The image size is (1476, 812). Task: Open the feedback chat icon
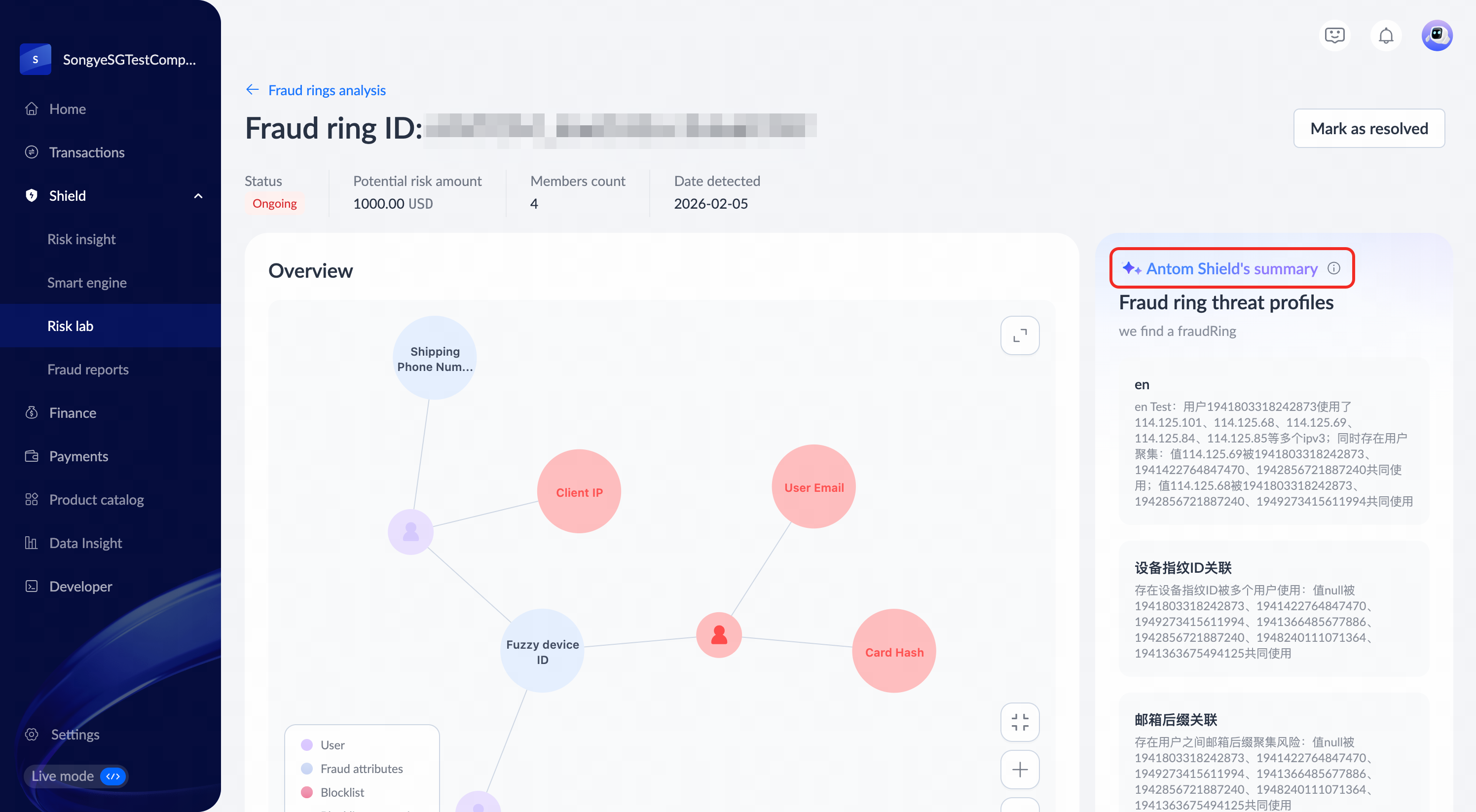[x=1334, y=36]
